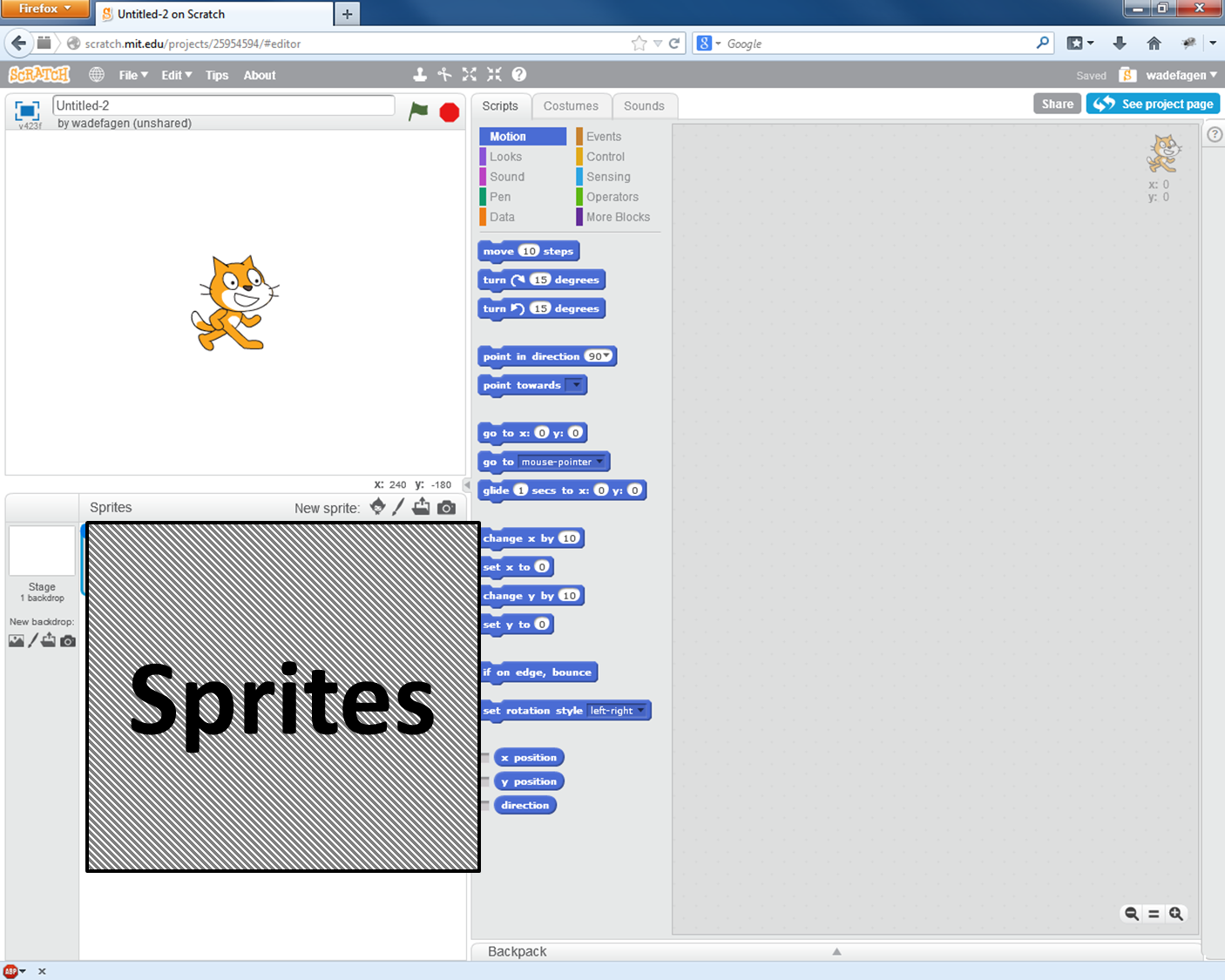Zoom in on the scripts area

1176,914
